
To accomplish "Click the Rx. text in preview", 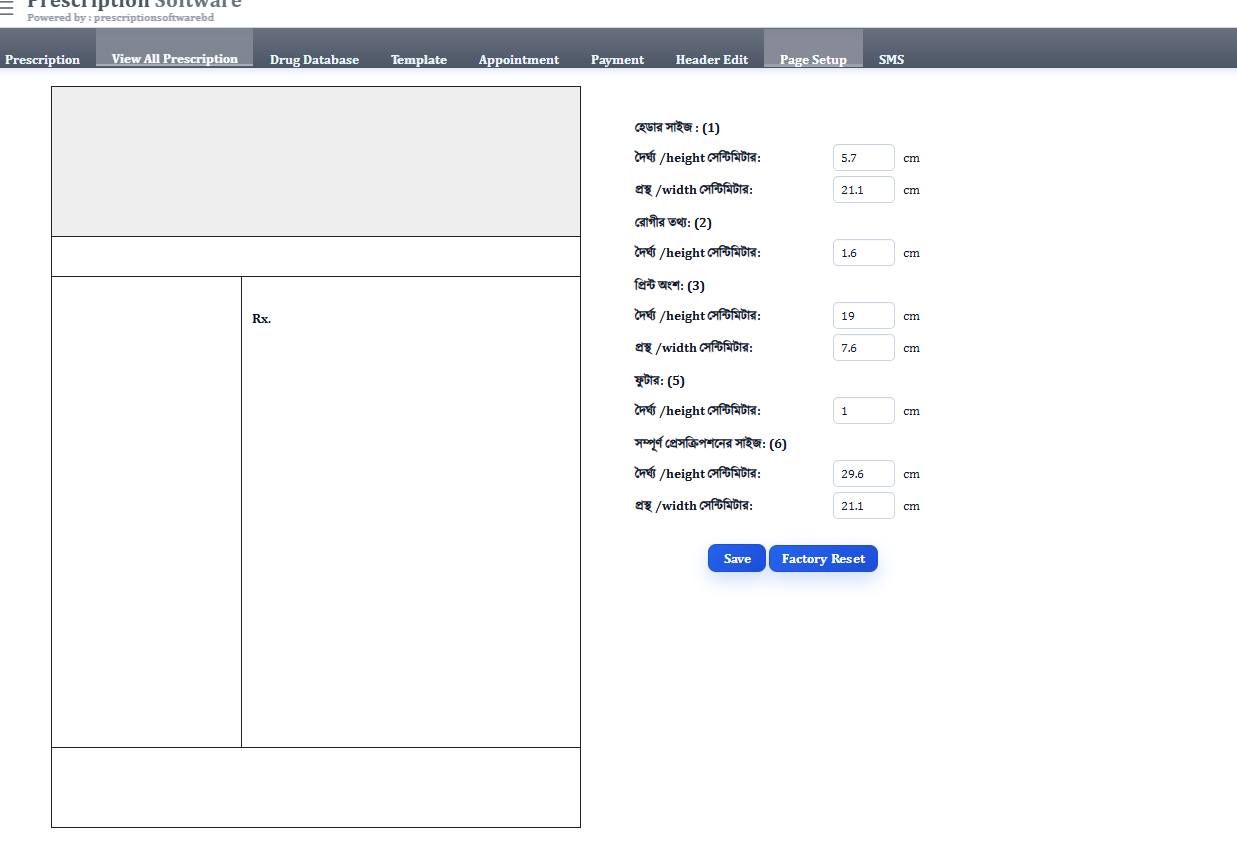I will point(261,319).
